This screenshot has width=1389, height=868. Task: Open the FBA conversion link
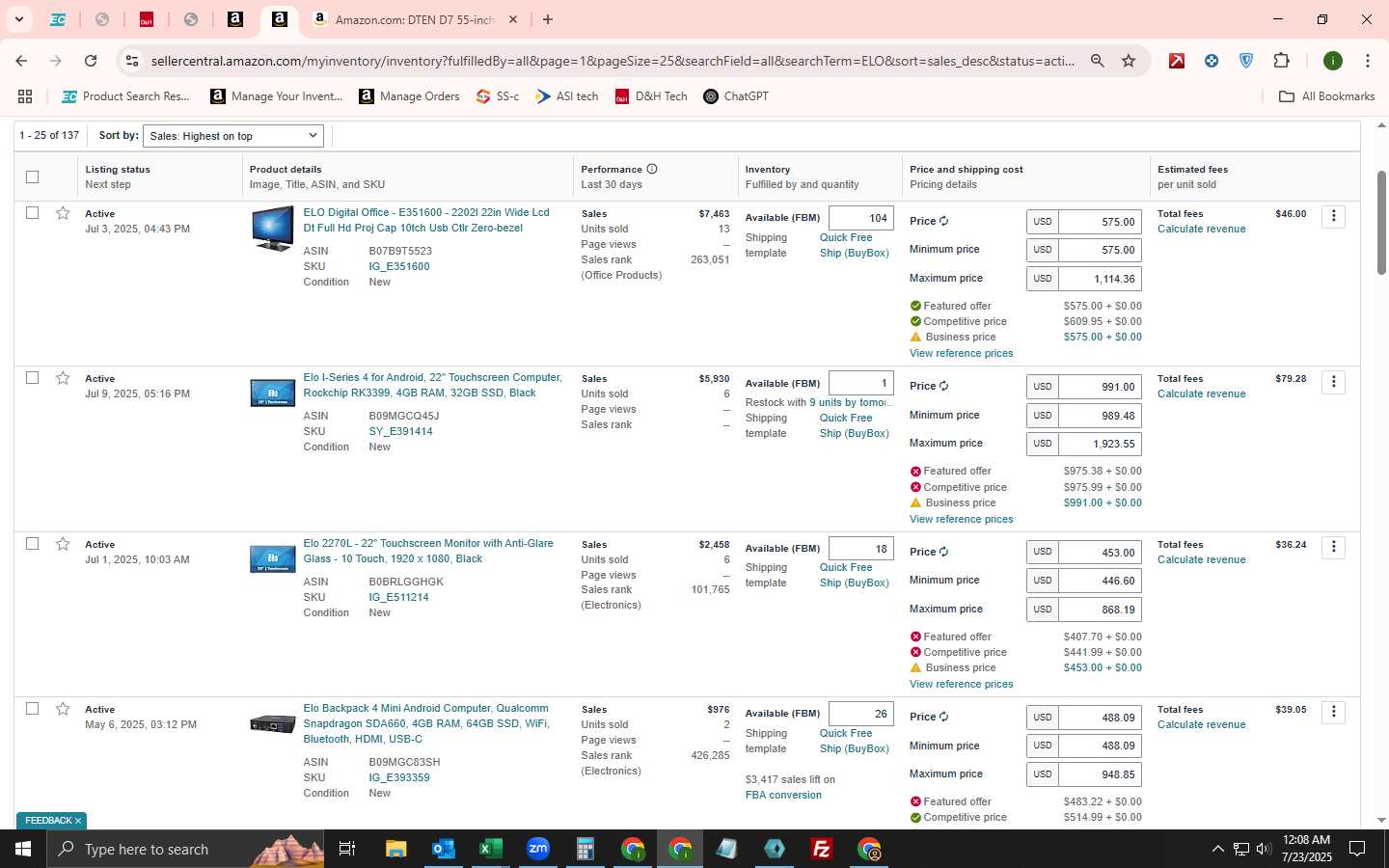pos(783,795)
